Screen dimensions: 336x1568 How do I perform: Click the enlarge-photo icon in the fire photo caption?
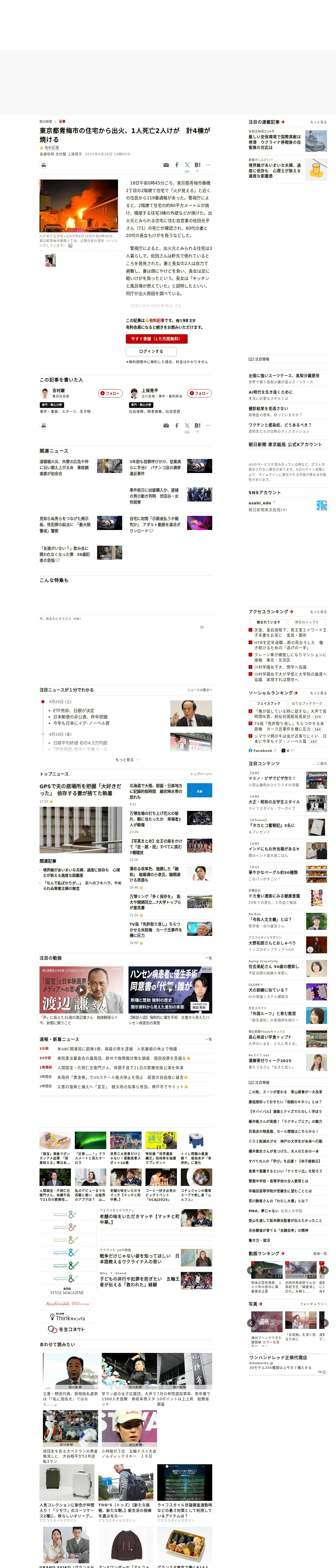70,246
